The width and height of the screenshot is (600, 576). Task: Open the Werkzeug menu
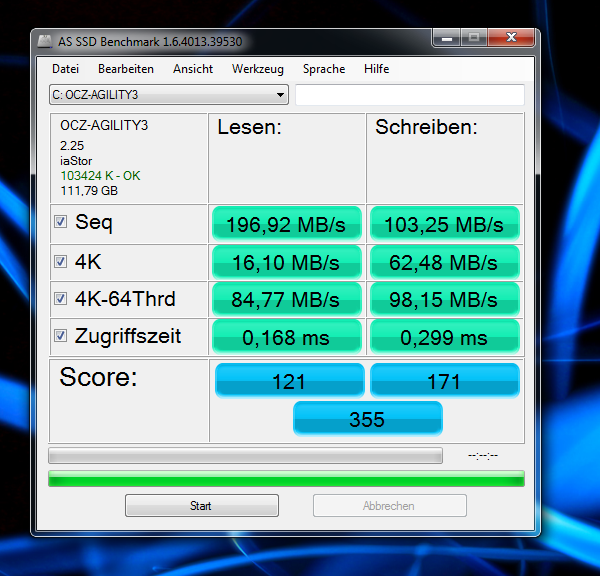(x=258, y=69)
